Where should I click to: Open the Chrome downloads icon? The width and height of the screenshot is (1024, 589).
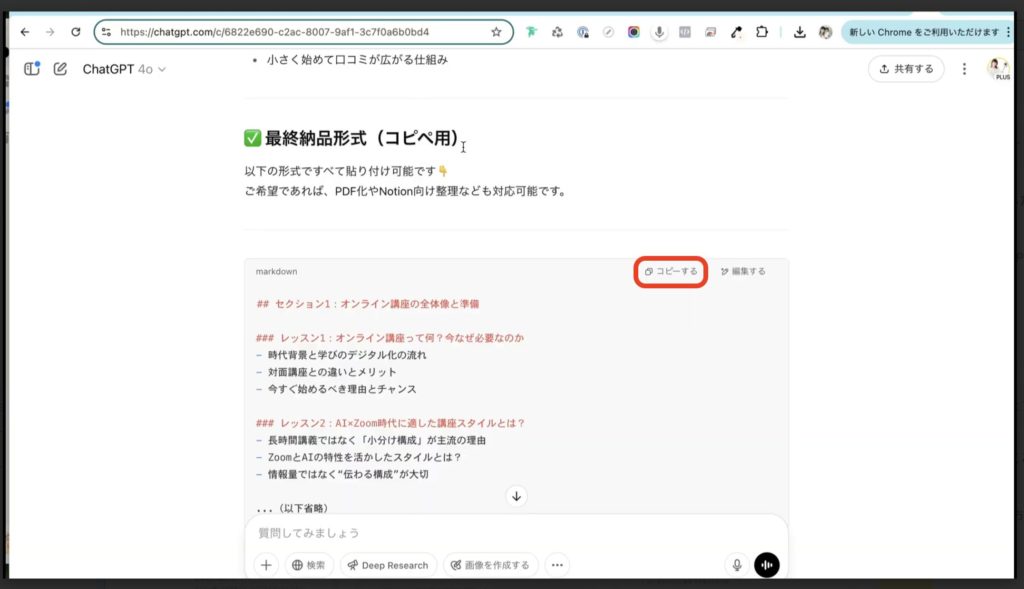pyautogui.click(x=800, y=31)
